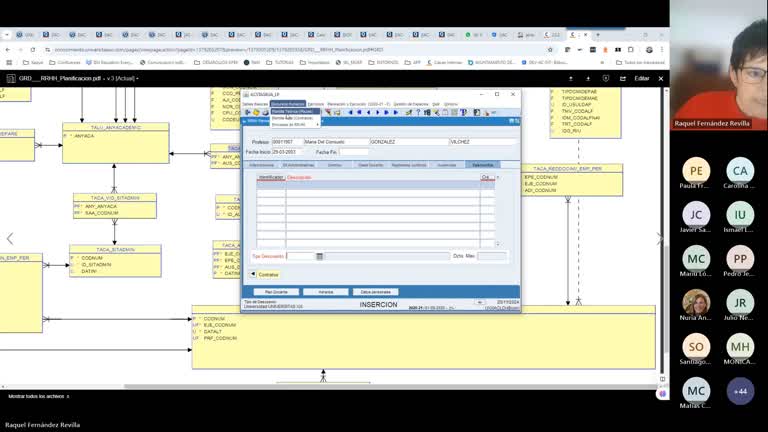Show the +44 additional participants
This screenshot has height=432, width=768.
(740, 391)
